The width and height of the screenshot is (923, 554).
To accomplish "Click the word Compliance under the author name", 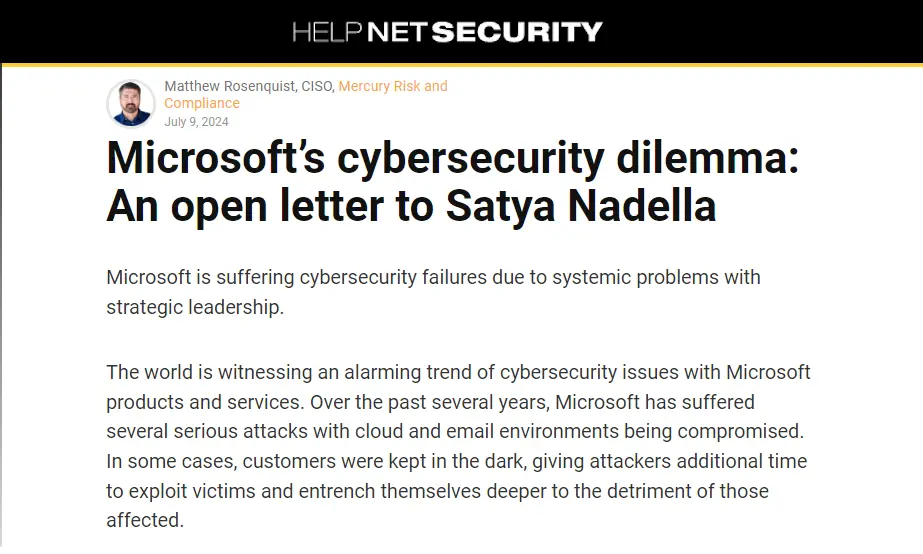I will pyautogui.click(x=201, y=103).
